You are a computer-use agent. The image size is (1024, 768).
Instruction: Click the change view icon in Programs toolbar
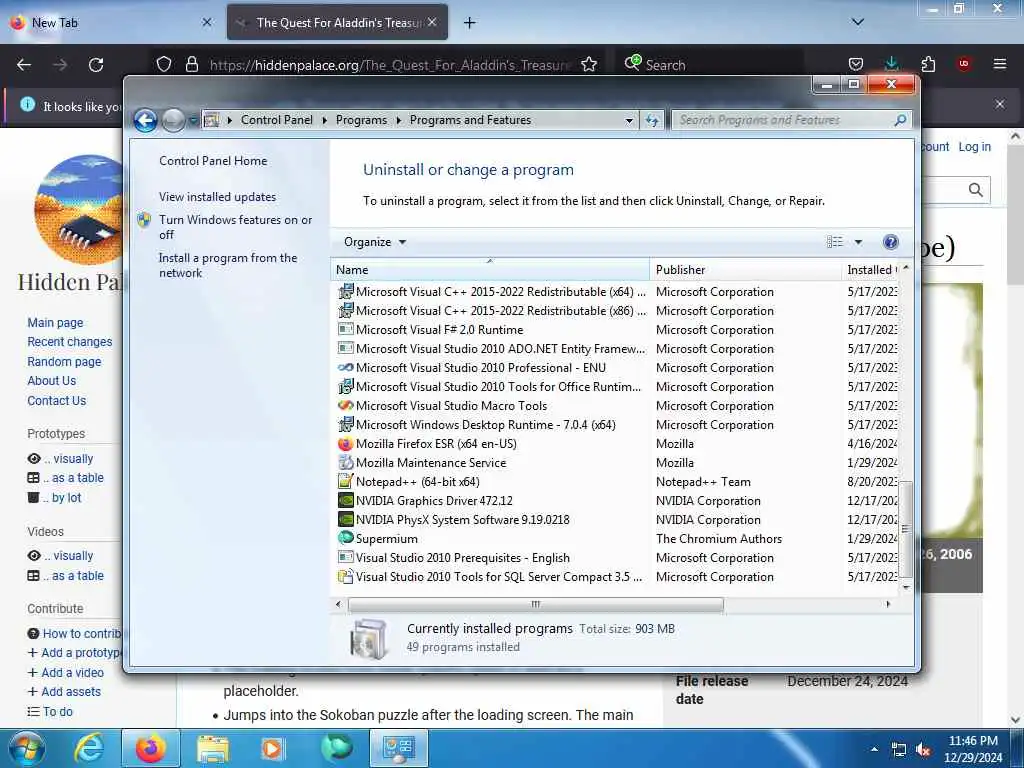835,242
